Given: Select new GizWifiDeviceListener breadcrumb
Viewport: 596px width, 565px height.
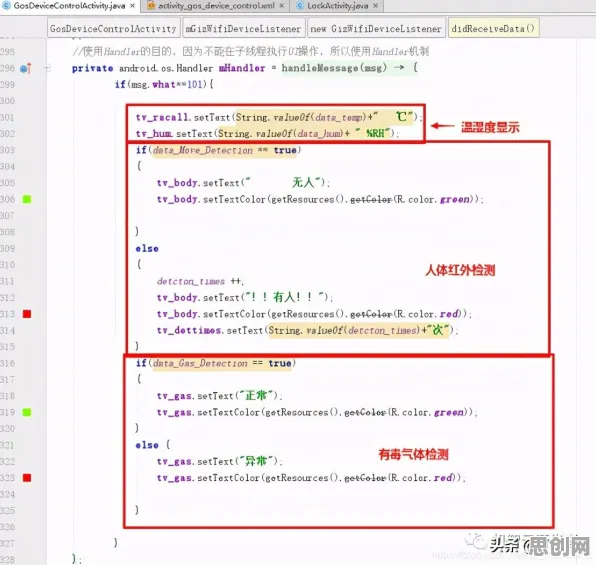Looking at the screenshot, I should click(376, 29).
